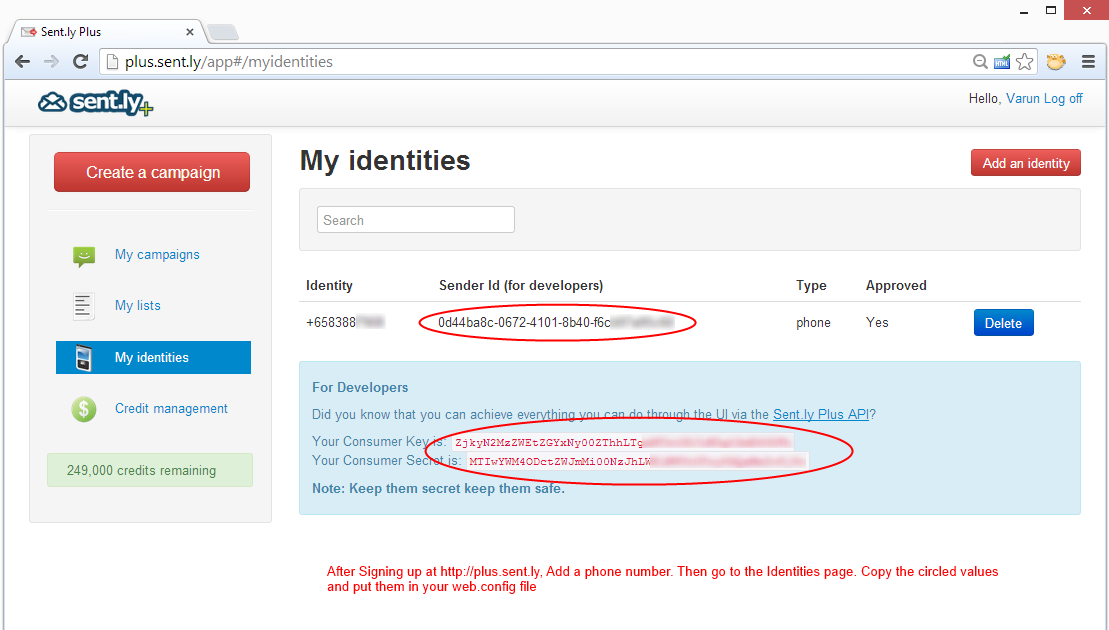The width and height of the screenshot is (1109, 630).
Task: Click the +658388 identity phone number
Action: 345,322
